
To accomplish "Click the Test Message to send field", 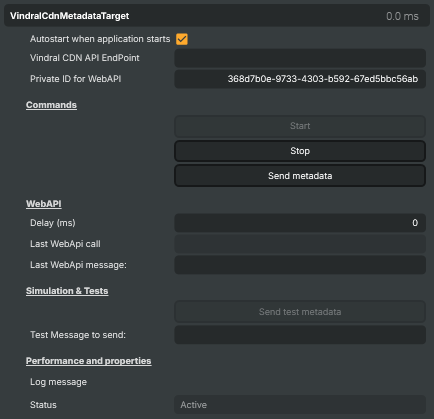I will (x=300, y=335).
